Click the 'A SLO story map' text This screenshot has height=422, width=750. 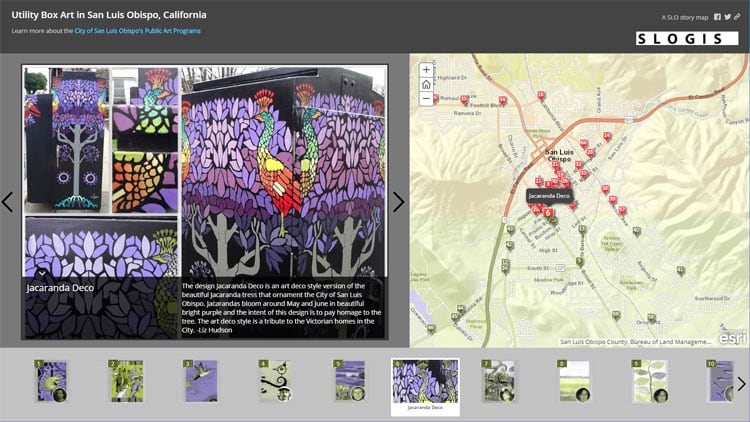(x=684, y=17)
